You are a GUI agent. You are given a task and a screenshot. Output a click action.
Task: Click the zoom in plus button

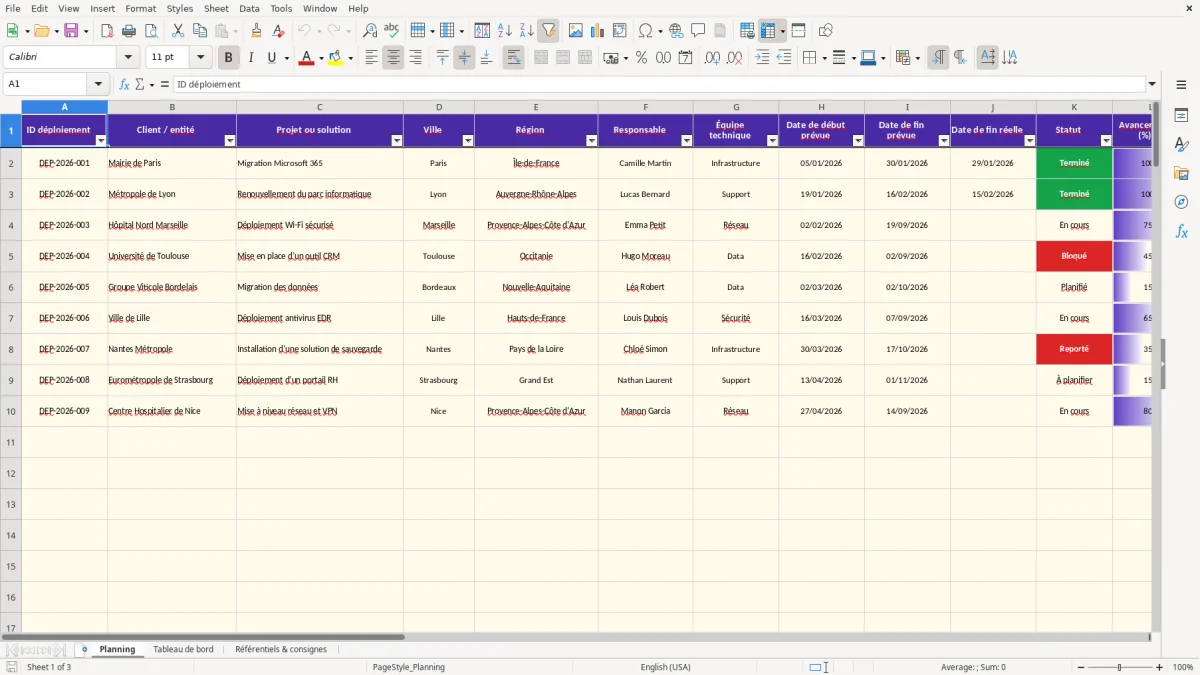[1160, 667]
